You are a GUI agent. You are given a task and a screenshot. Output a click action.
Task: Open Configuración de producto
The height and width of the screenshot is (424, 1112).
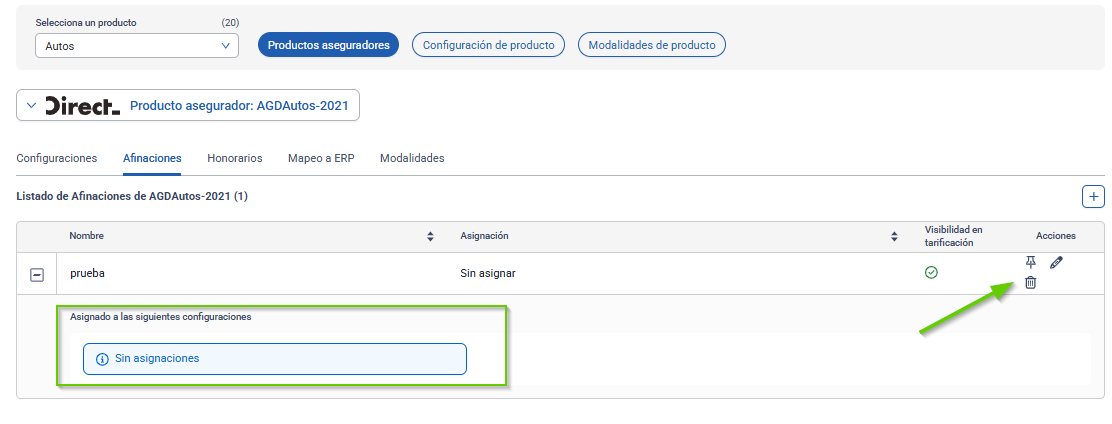[489, 45]
